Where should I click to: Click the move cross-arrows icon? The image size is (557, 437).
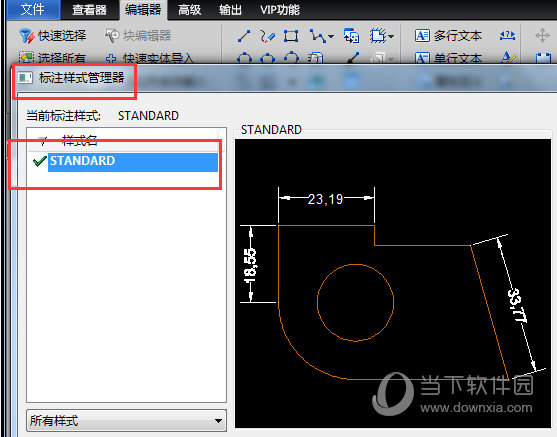tap(542, 36)
